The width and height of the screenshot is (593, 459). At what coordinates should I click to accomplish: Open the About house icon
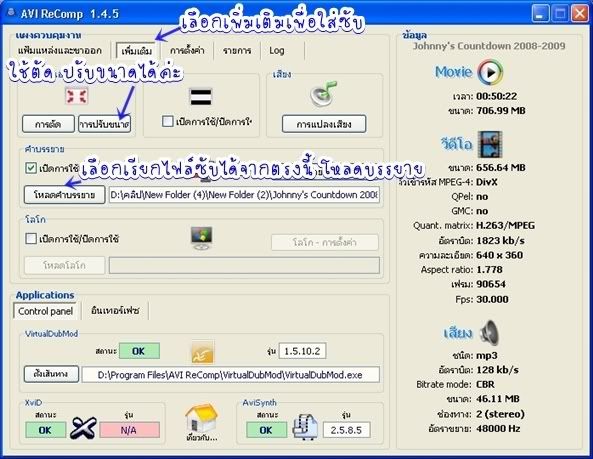point(202,422)
